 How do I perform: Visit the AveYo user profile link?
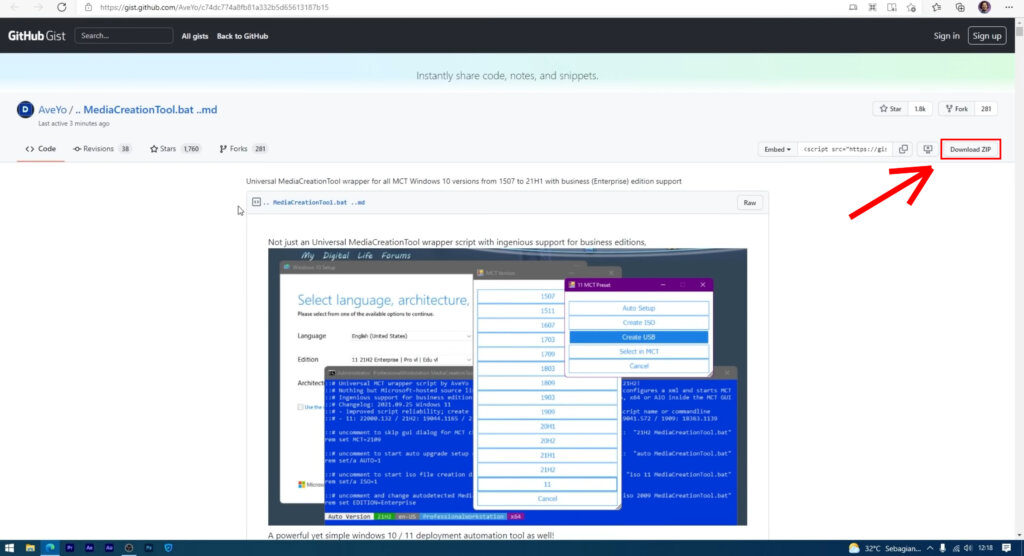pyautogui.click(x=52, y=110)
